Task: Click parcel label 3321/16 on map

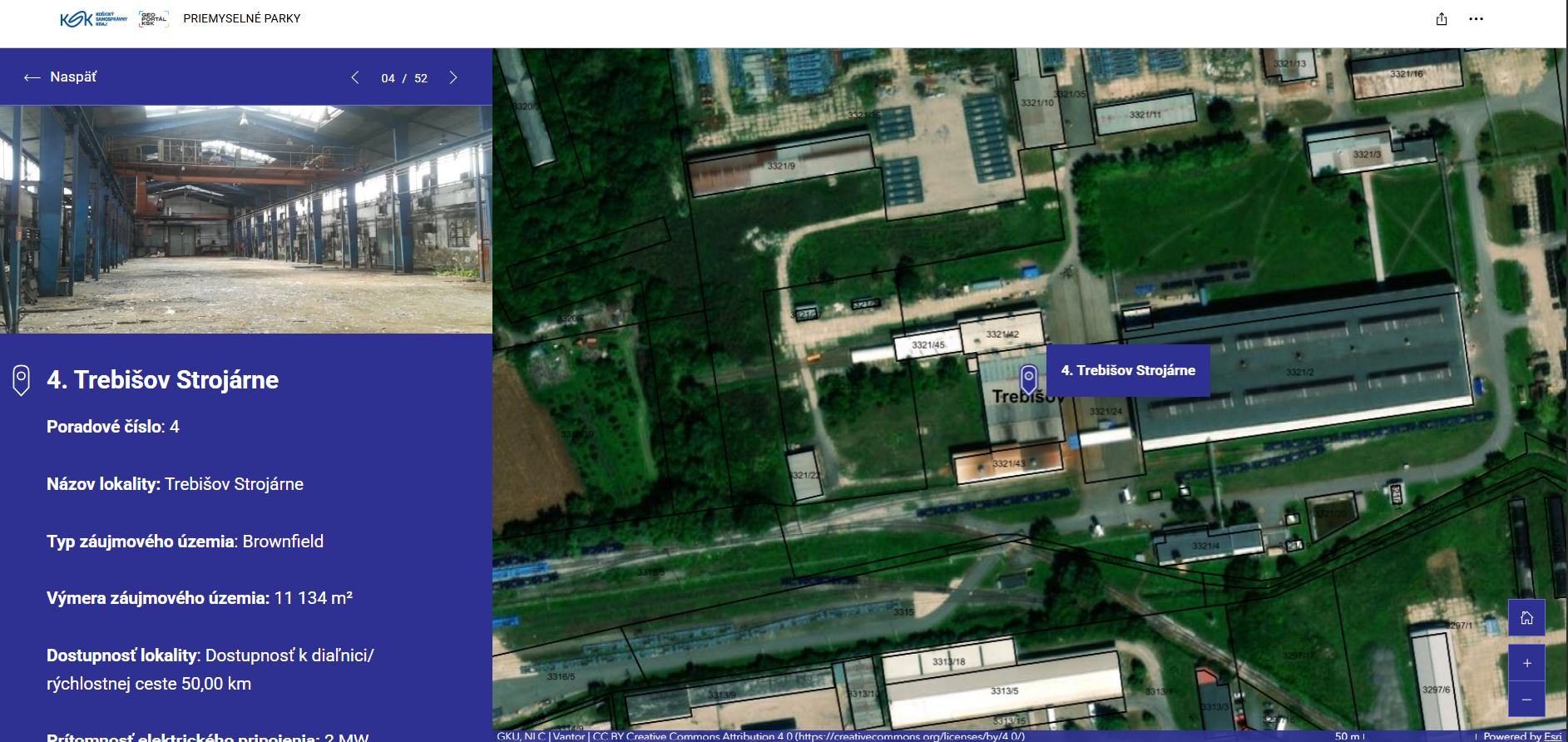Action: click(x=1406, y=74)
